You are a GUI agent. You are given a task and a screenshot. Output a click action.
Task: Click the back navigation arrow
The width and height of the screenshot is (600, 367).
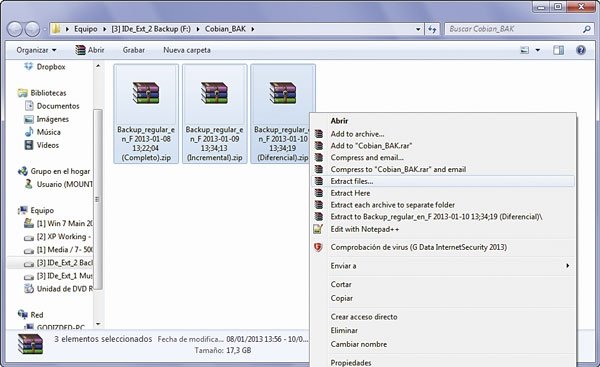pyautogui.click(x=15, y=29)
